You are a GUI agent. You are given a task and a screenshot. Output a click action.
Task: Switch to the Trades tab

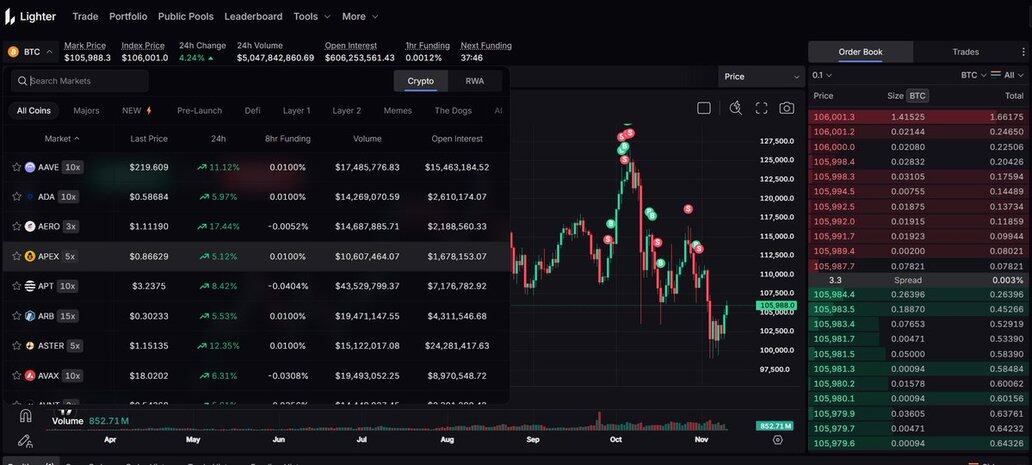point(965,52)
